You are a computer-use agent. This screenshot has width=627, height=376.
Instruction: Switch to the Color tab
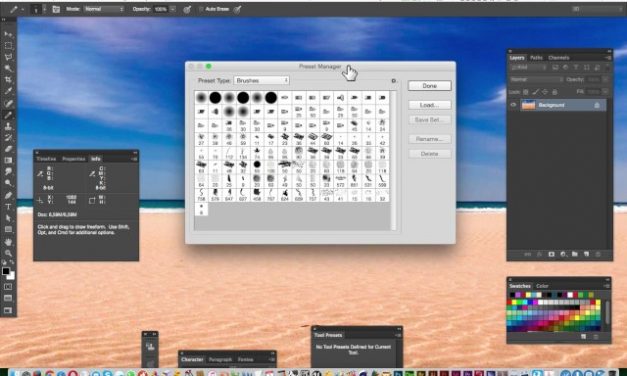542,286
